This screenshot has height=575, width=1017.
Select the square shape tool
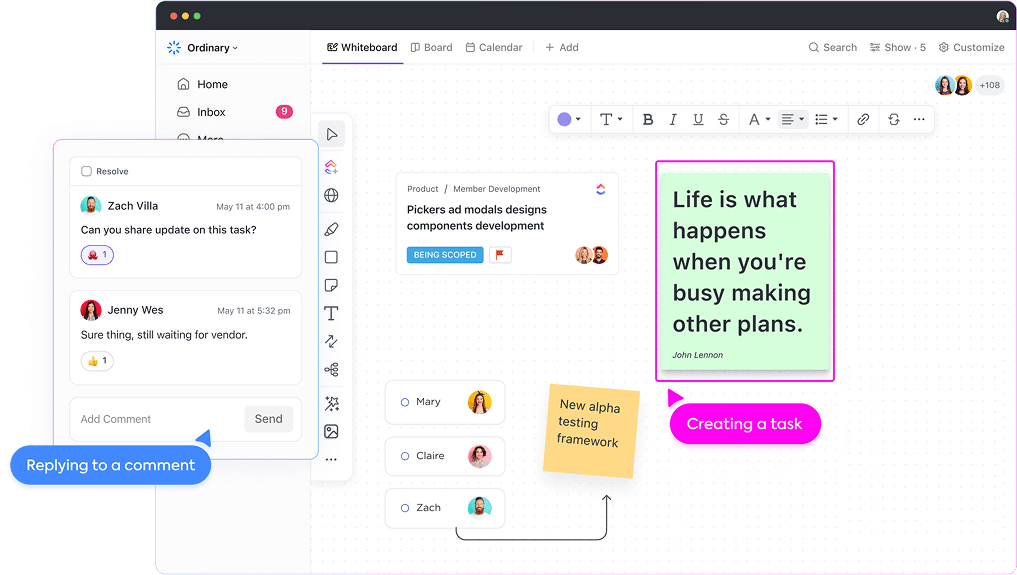point(331,257)
